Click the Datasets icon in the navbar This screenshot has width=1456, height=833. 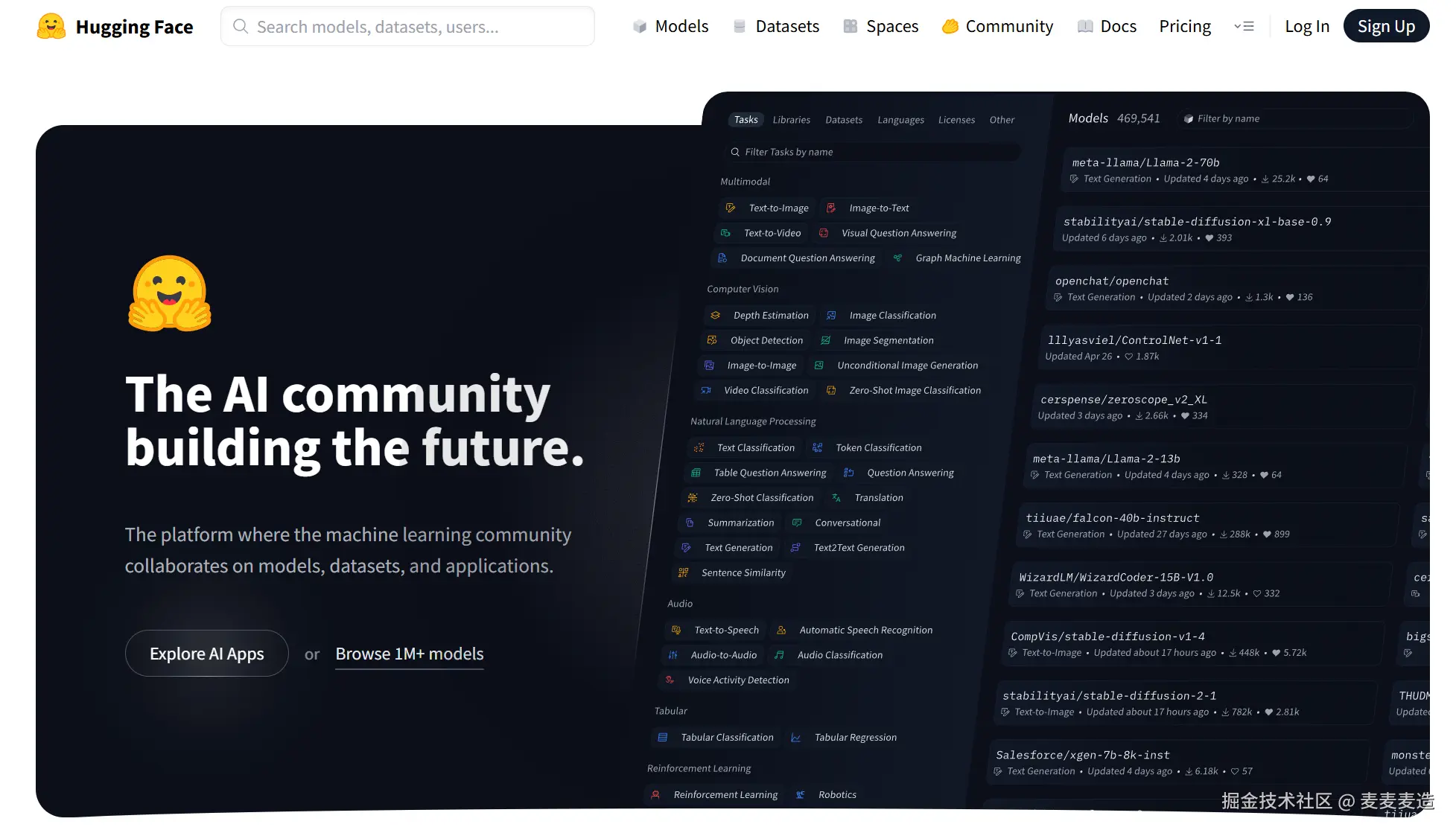click(739, 27)
